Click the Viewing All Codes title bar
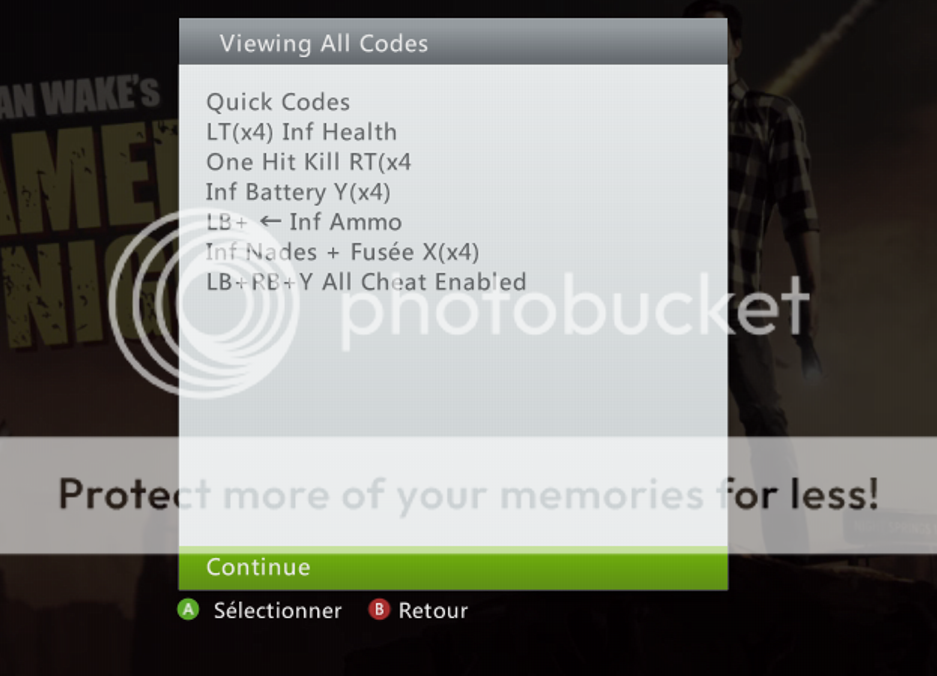Viewport: 937px width, 676px height. (x=453, y=42)
